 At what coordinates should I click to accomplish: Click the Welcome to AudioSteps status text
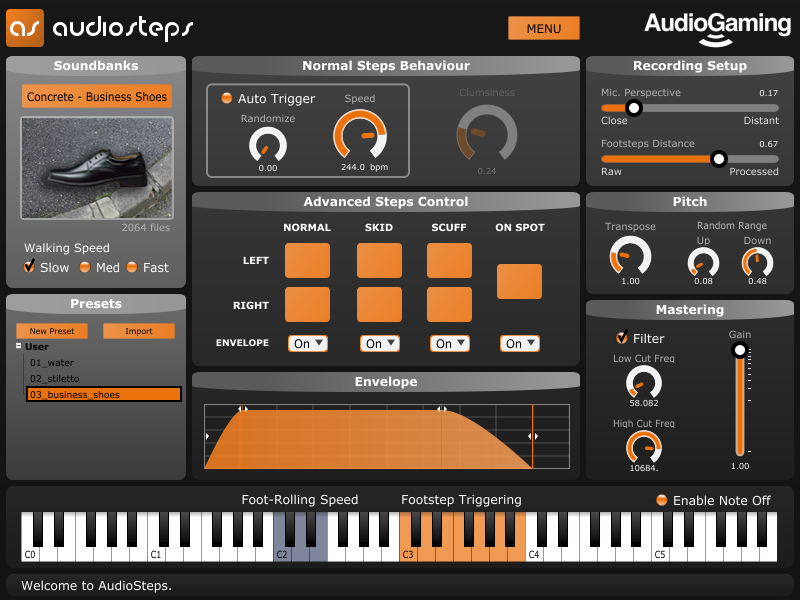coord(96,585)
